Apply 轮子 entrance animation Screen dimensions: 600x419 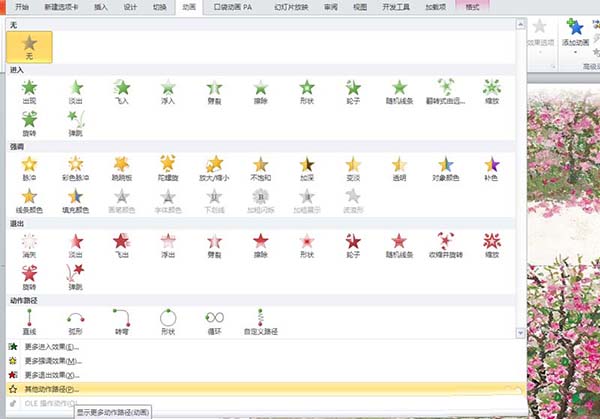tap(353, 92)
